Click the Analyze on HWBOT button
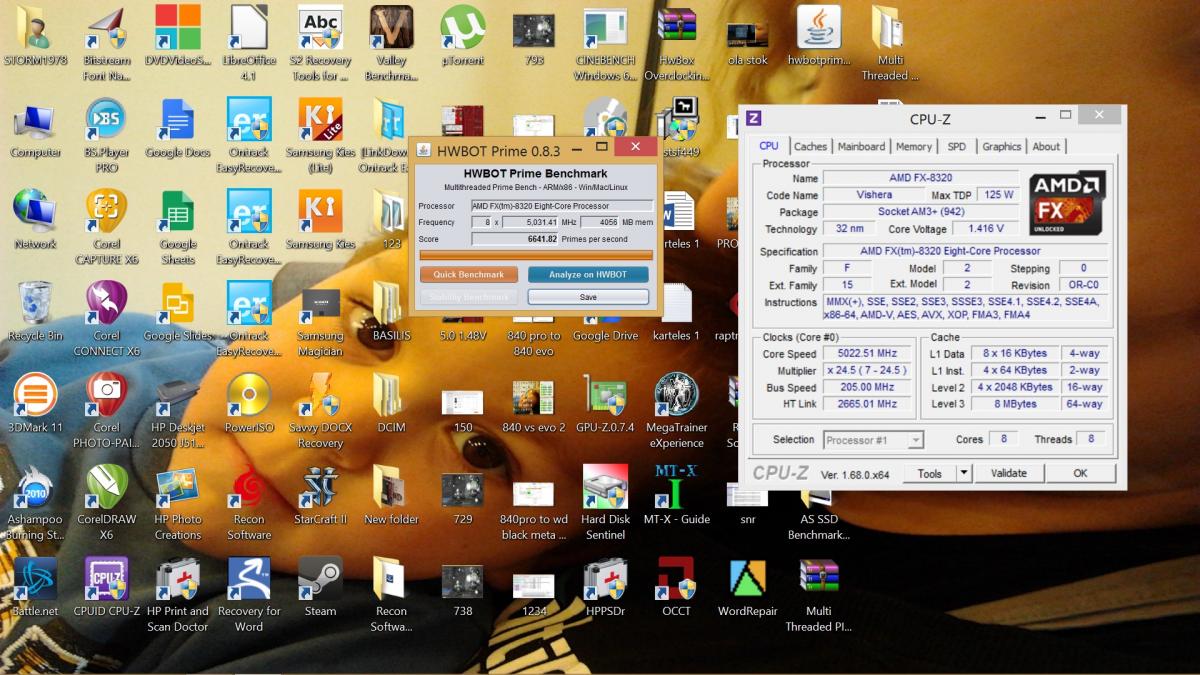This screenshot has height=675, width=1200. (x=588, y=275)
